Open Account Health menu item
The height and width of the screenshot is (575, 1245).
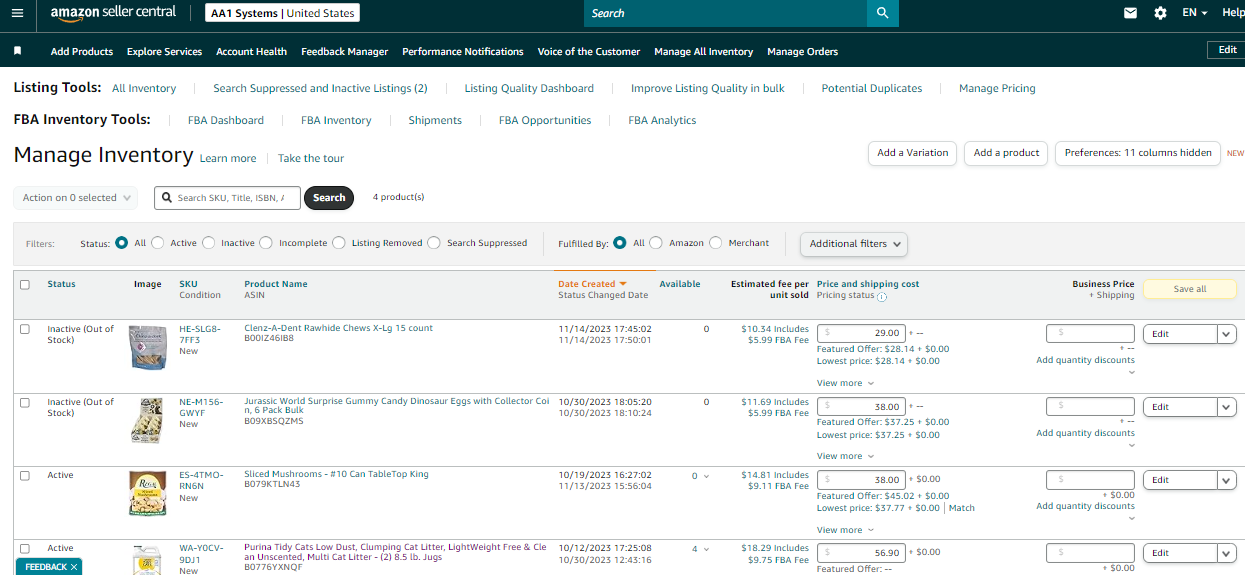tap(251, 52)
